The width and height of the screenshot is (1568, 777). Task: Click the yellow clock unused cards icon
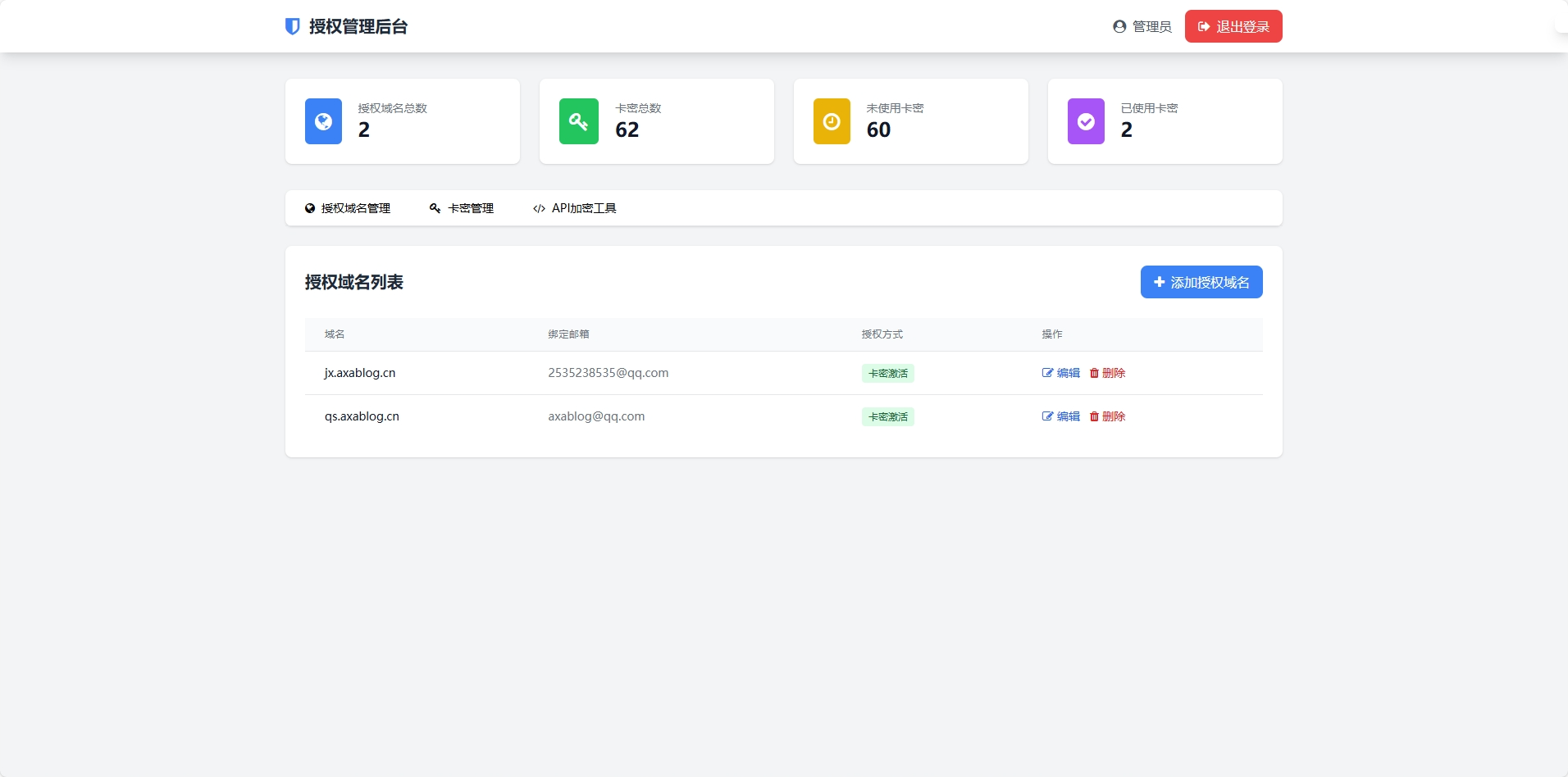click(832, 121)
